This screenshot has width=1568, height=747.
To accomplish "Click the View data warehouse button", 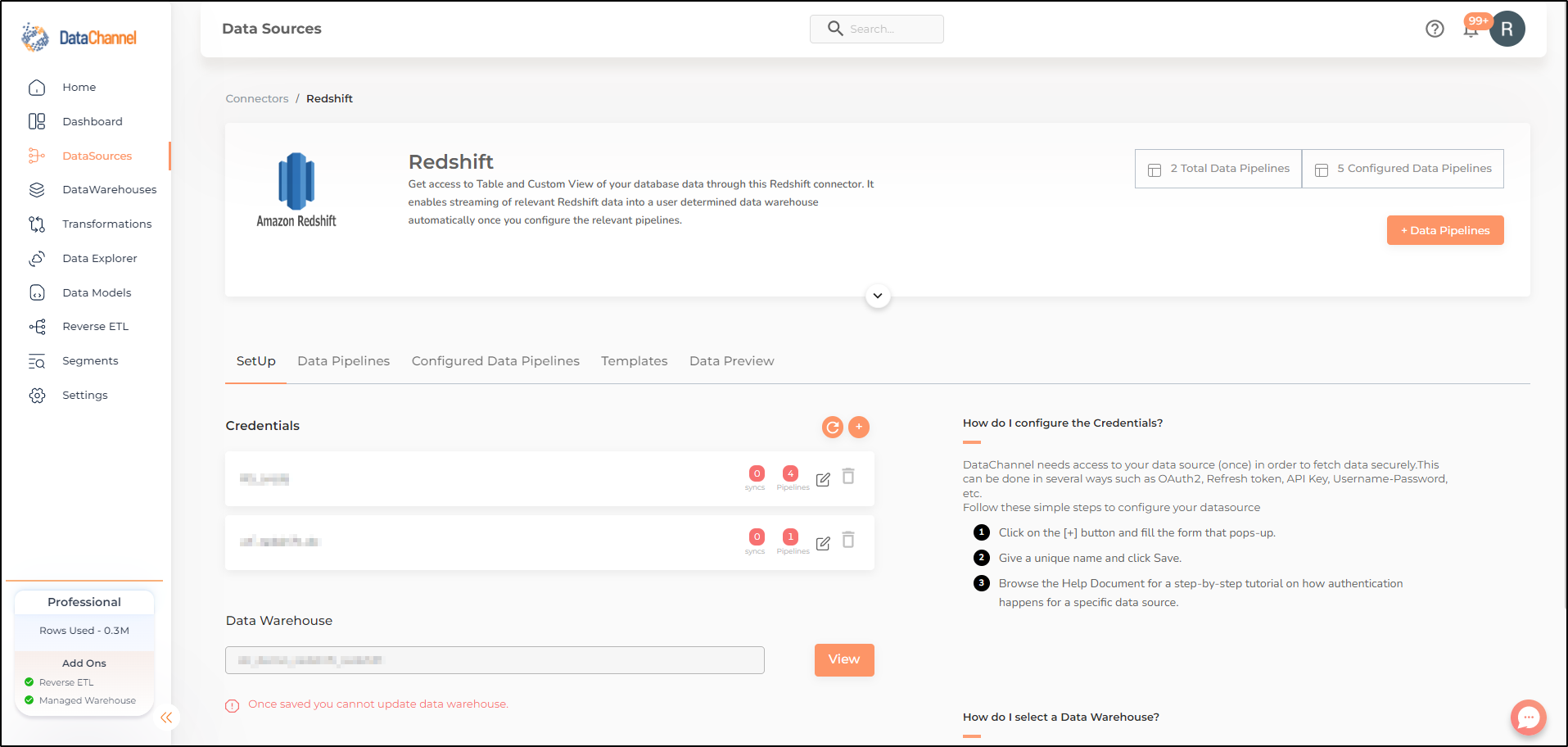I will pyautogui.click(x=844, y=660).
